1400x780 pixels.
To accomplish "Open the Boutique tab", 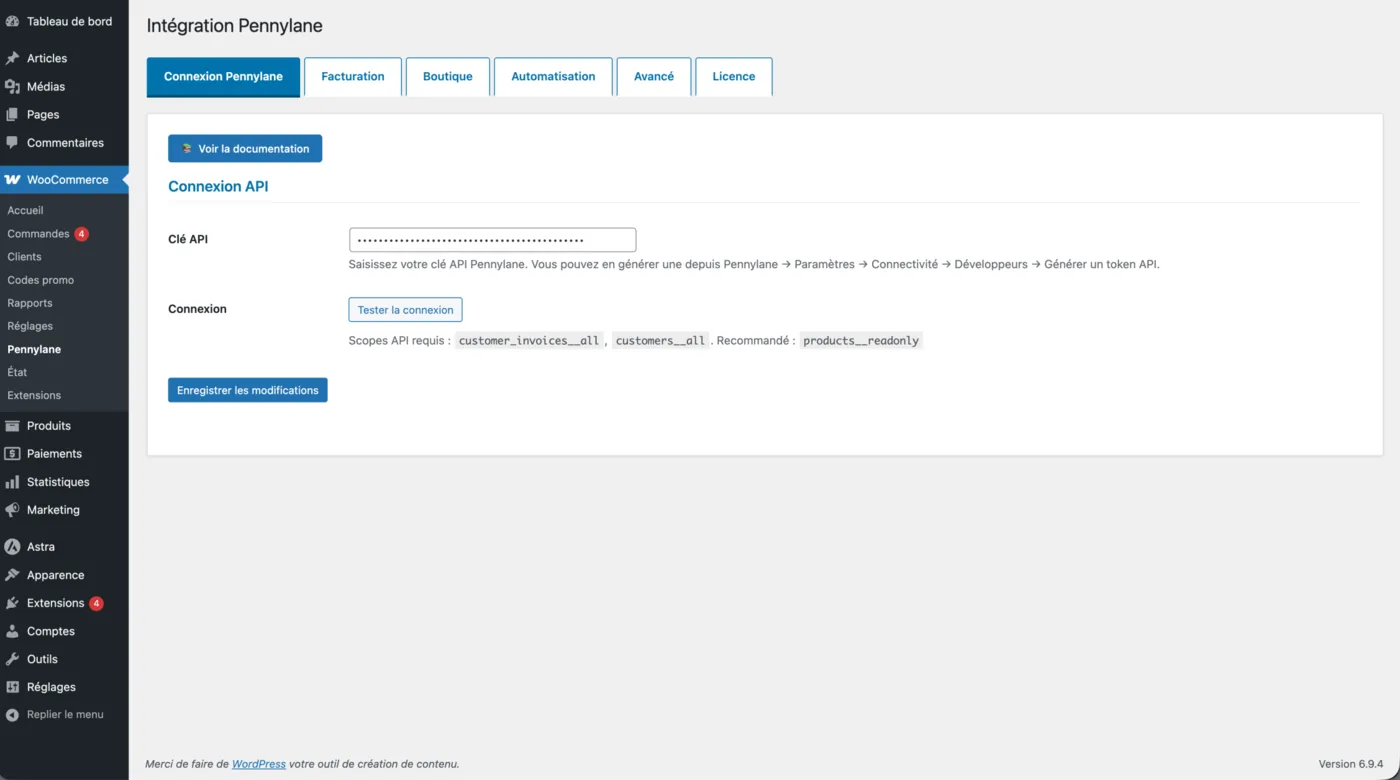I will (448, 77).
